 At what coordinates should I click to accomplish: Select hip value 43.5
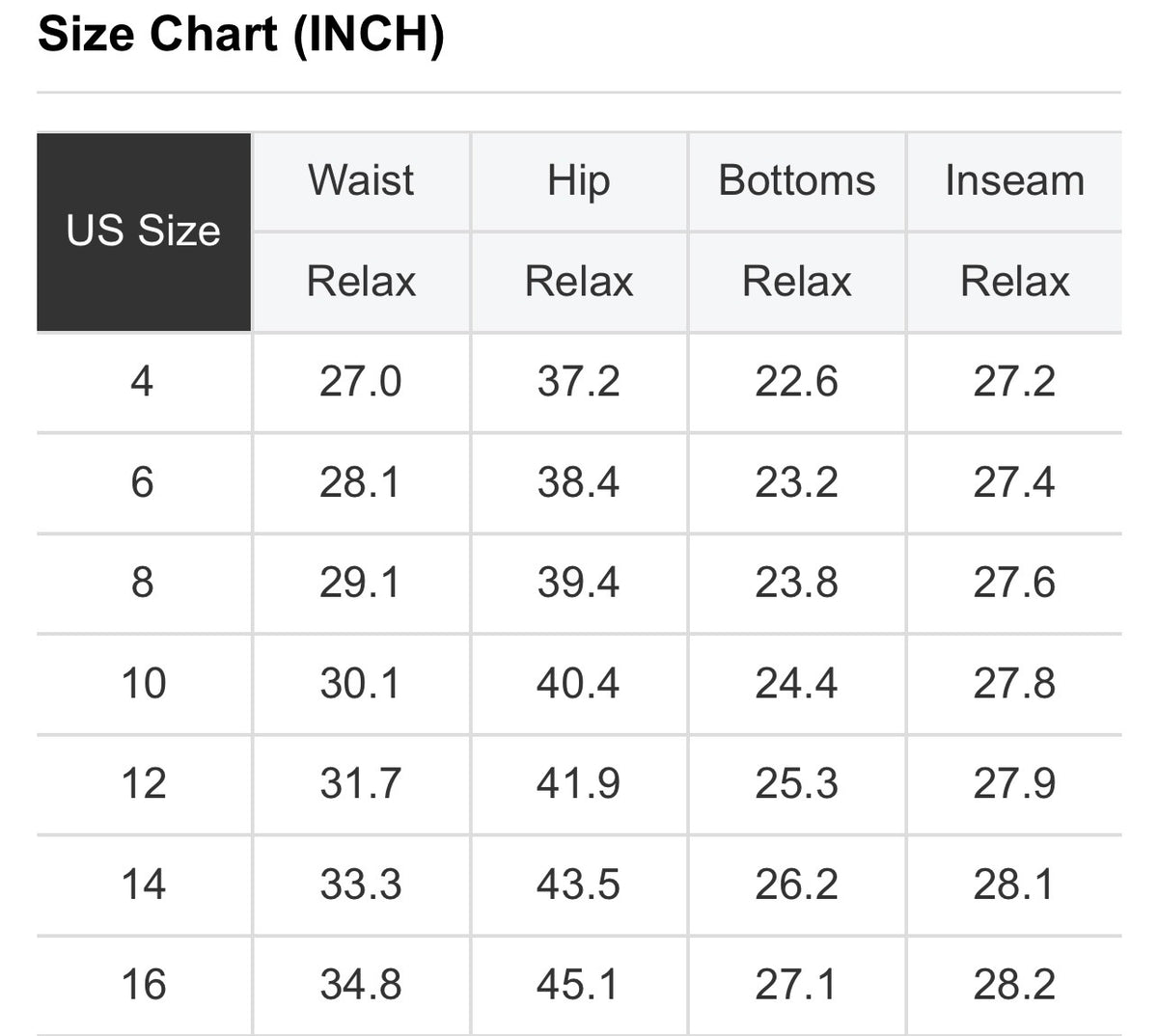click(x=579, y=885)
